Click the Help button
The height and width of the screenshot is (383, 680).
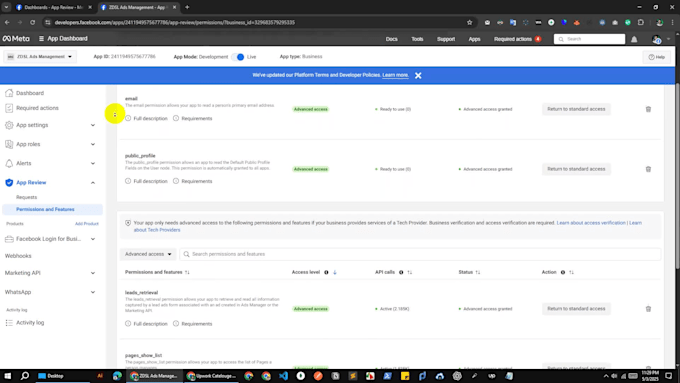point(657,57)
